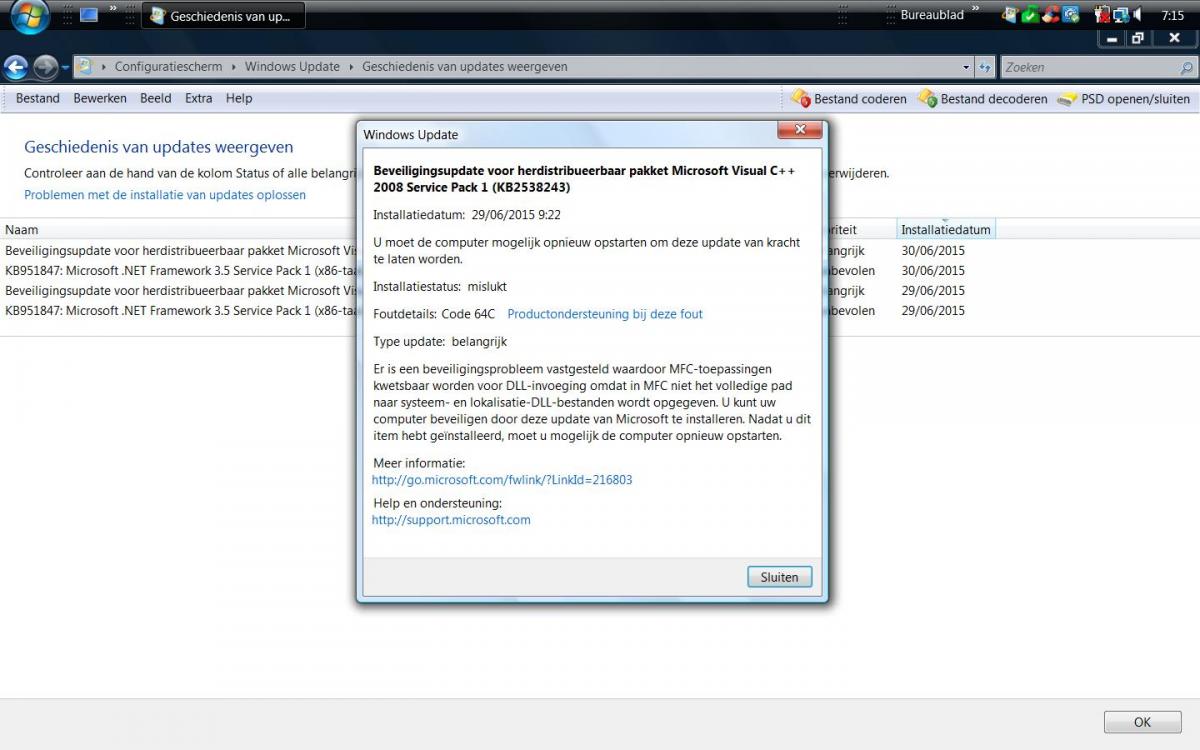Click Bestand decoderen toolbar button
Image resolution: width=1200 pixels, height=750 pixels.
point(983,98)
